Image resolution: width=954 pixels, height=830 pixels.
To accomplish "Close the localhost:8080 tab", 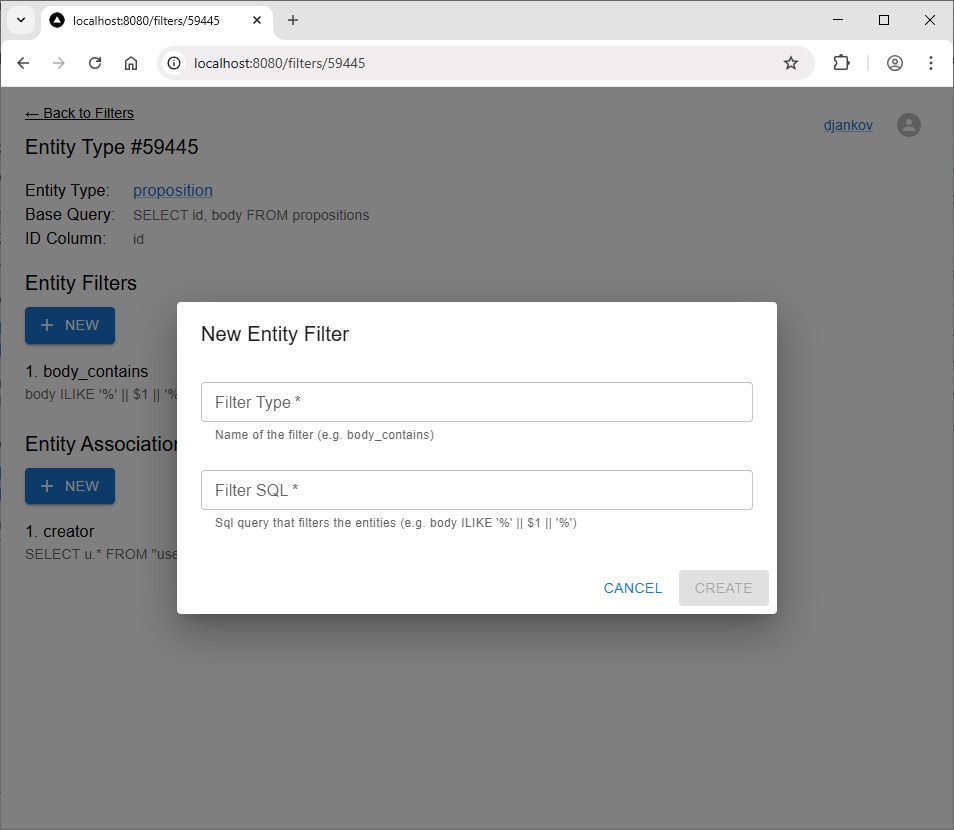I will click(x=256, y=20).
